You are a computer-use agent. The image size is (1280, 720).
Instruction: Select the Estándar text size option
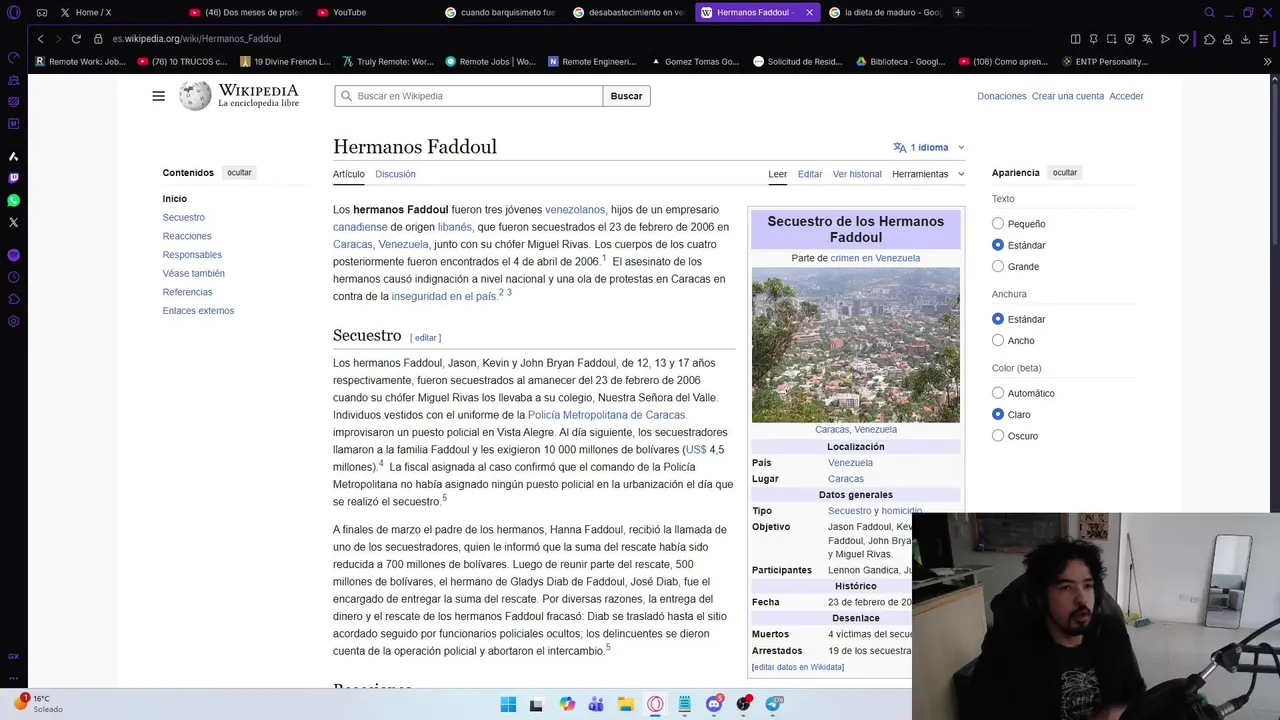pyautogui.click(x=998, y=245)
